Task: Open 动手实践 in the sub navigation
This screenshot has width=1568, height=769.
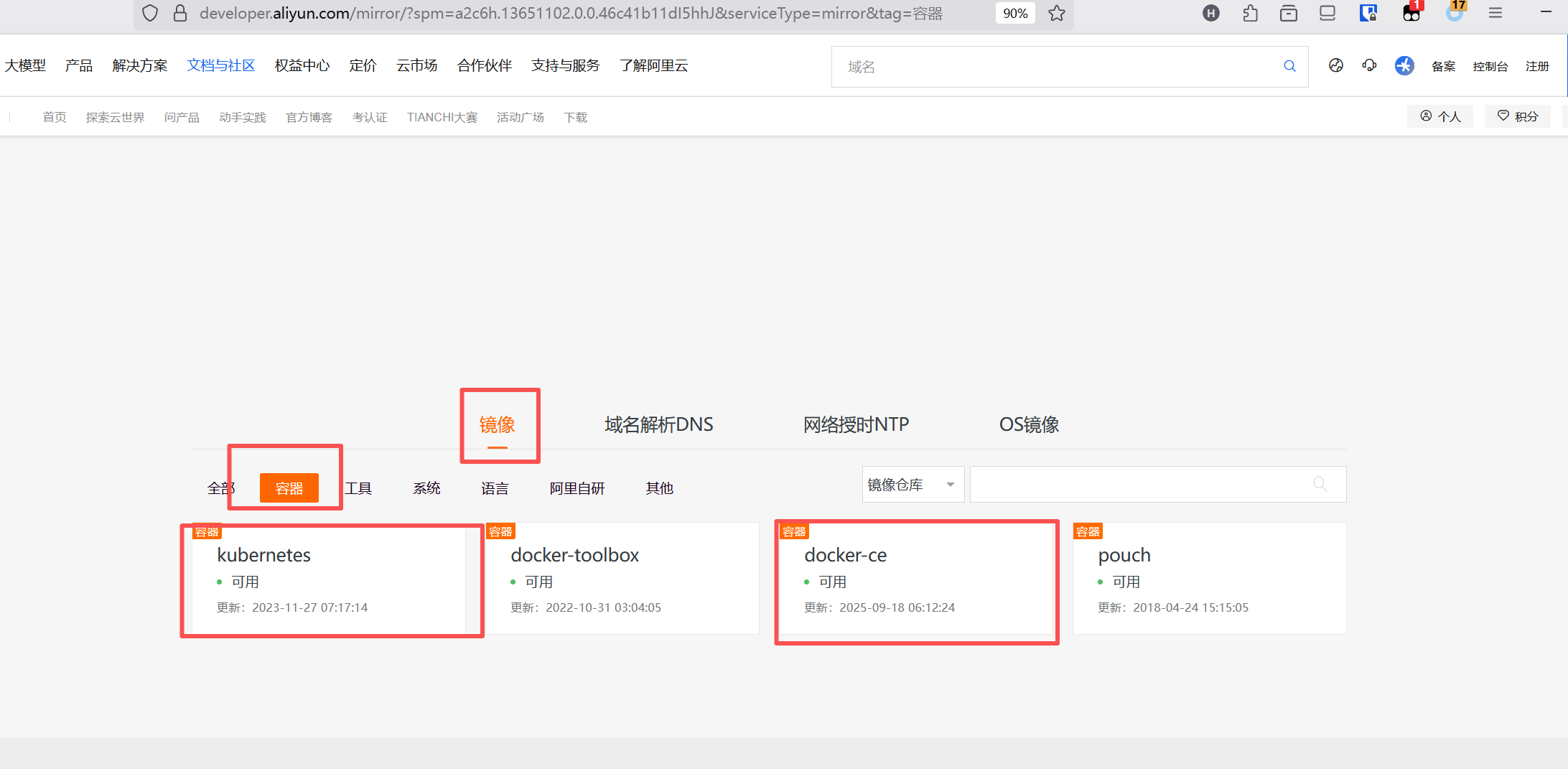Action: click(243, 117)
